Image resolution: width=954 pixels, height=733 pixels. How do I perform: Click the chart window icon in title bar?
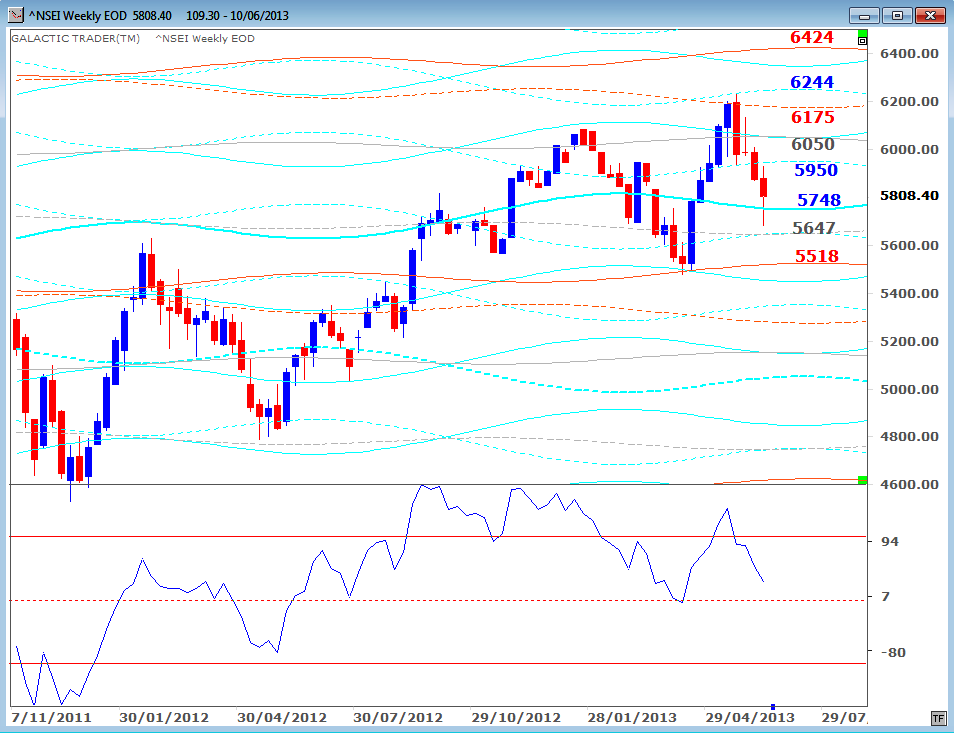[x=16, y=15]
